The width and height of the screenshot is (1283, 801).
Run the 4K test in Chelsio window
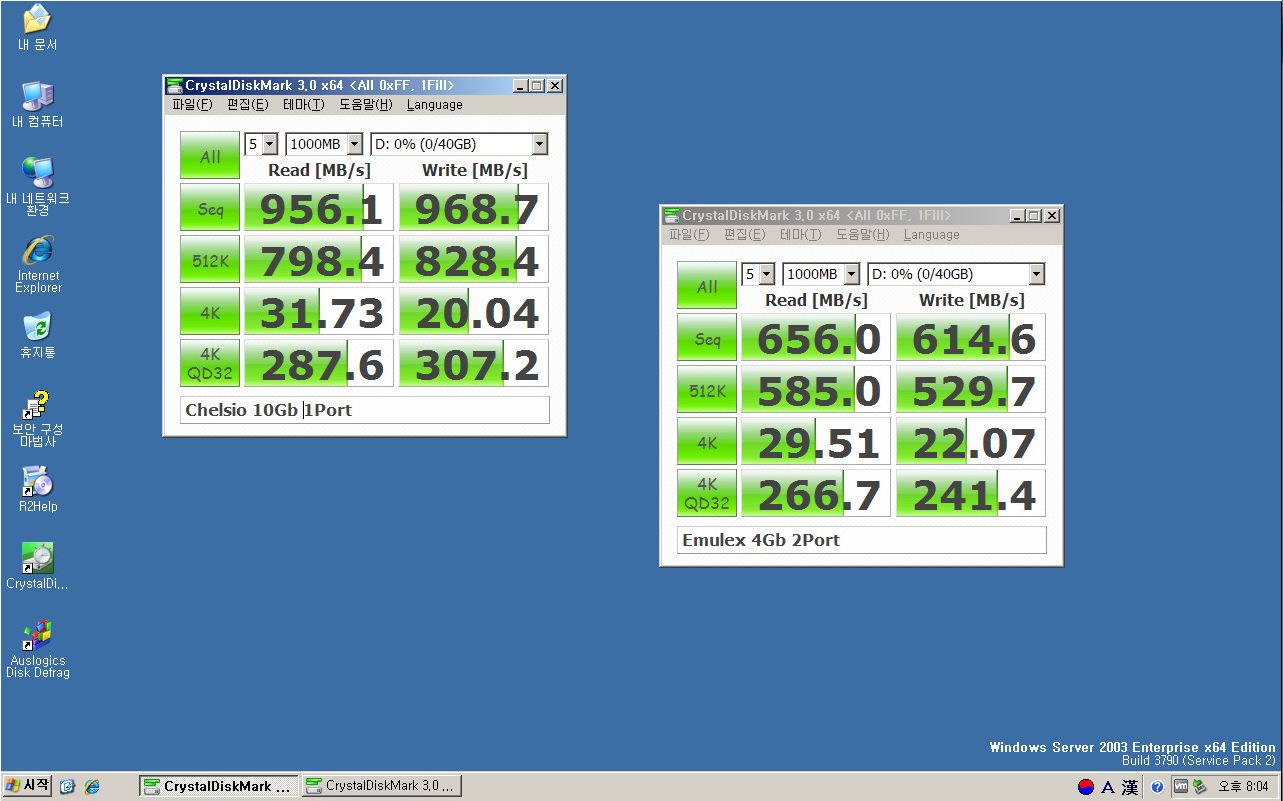pyautogui.click(x=210, y=313)
